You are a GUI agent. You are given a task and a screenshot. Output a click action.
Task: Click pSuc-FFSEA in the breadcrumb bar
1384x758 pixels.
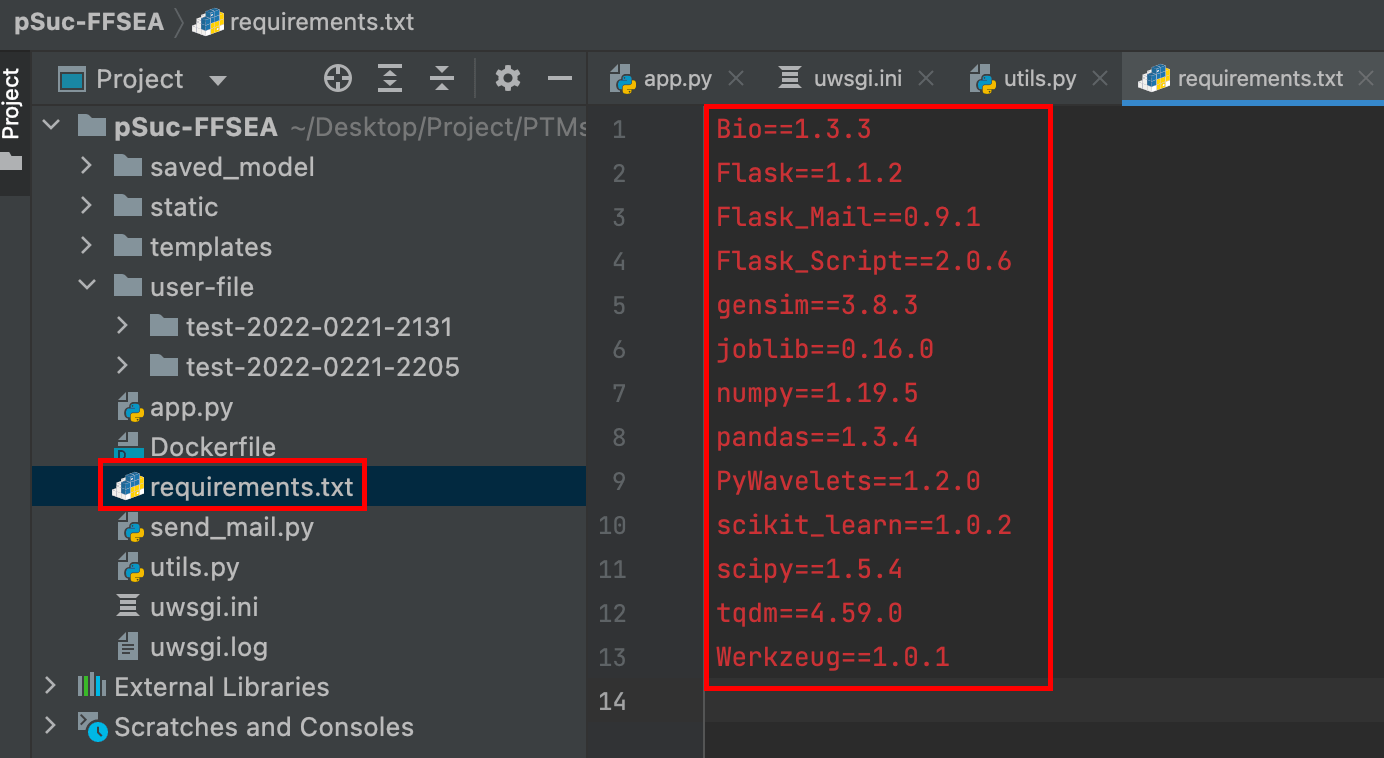(x=89, y=22)
